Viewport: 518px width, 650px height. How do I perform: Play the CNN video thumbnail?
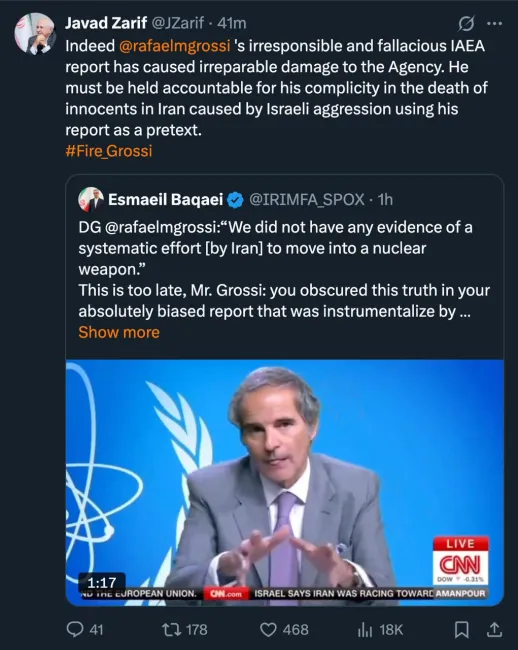(x=285, y=483)
